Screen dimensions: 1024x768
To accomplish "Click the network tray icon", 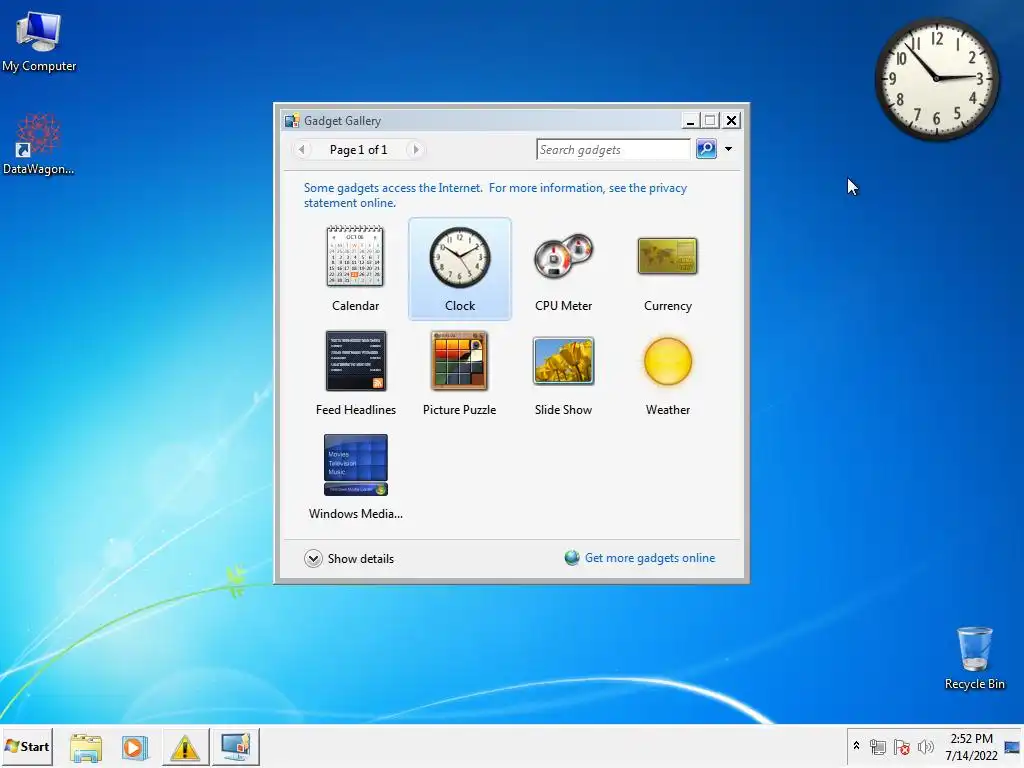I will point(878,746).
